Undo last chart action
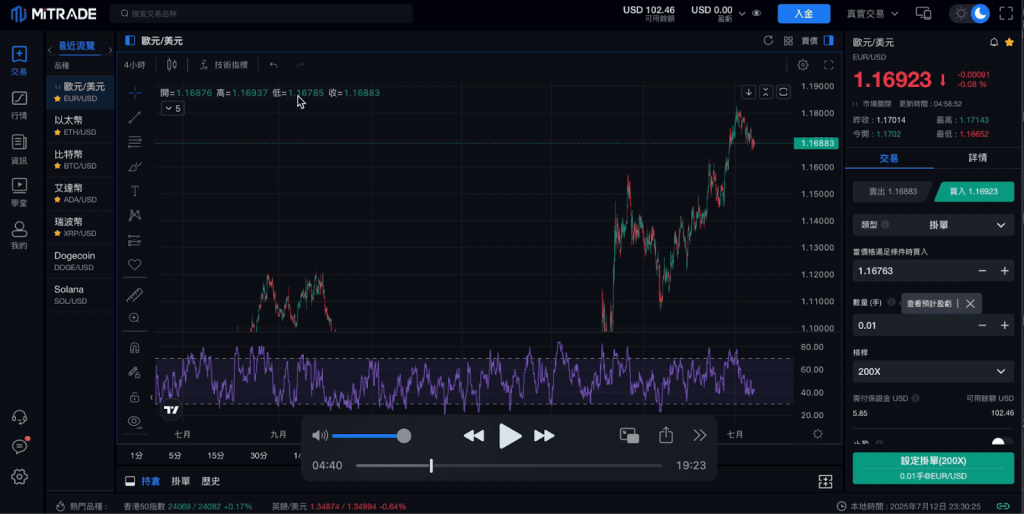The width and height of the screenshot is (1024, 514). coord(274,65)
